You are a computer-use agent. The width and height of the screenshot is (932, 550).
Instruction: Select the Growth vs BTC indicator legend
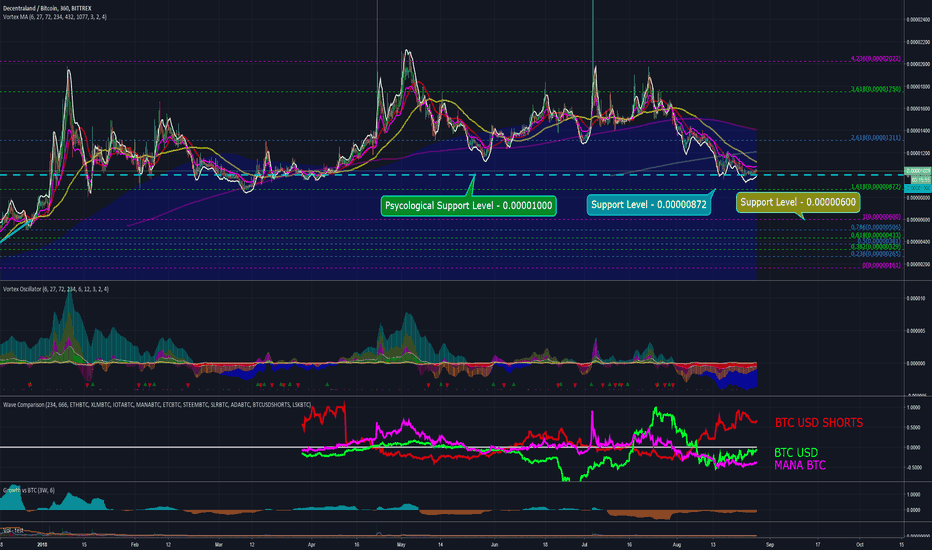pos(29,491)
